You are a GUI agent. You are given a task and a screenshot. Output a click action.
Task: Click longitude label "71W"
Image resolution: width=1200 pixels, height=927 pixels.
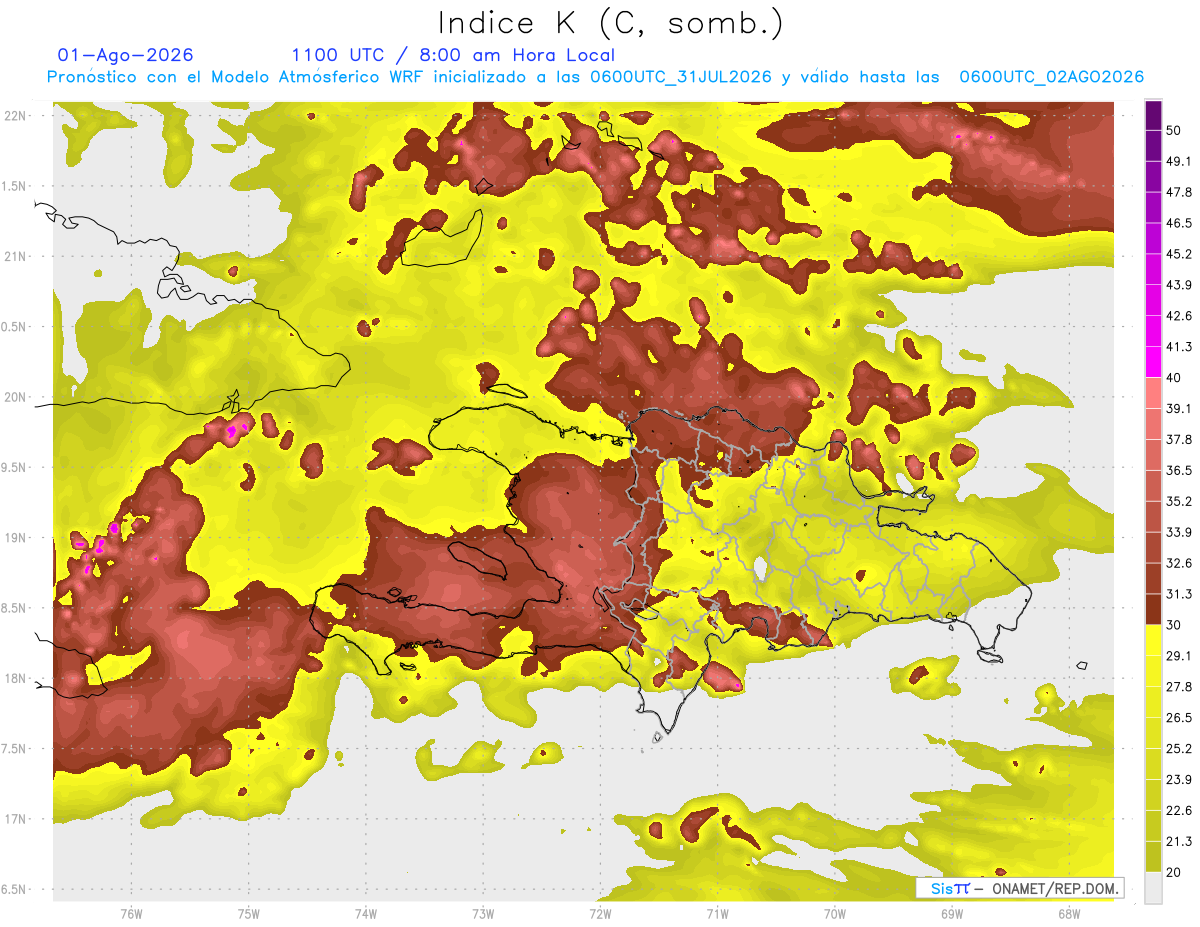click(717, 914)
